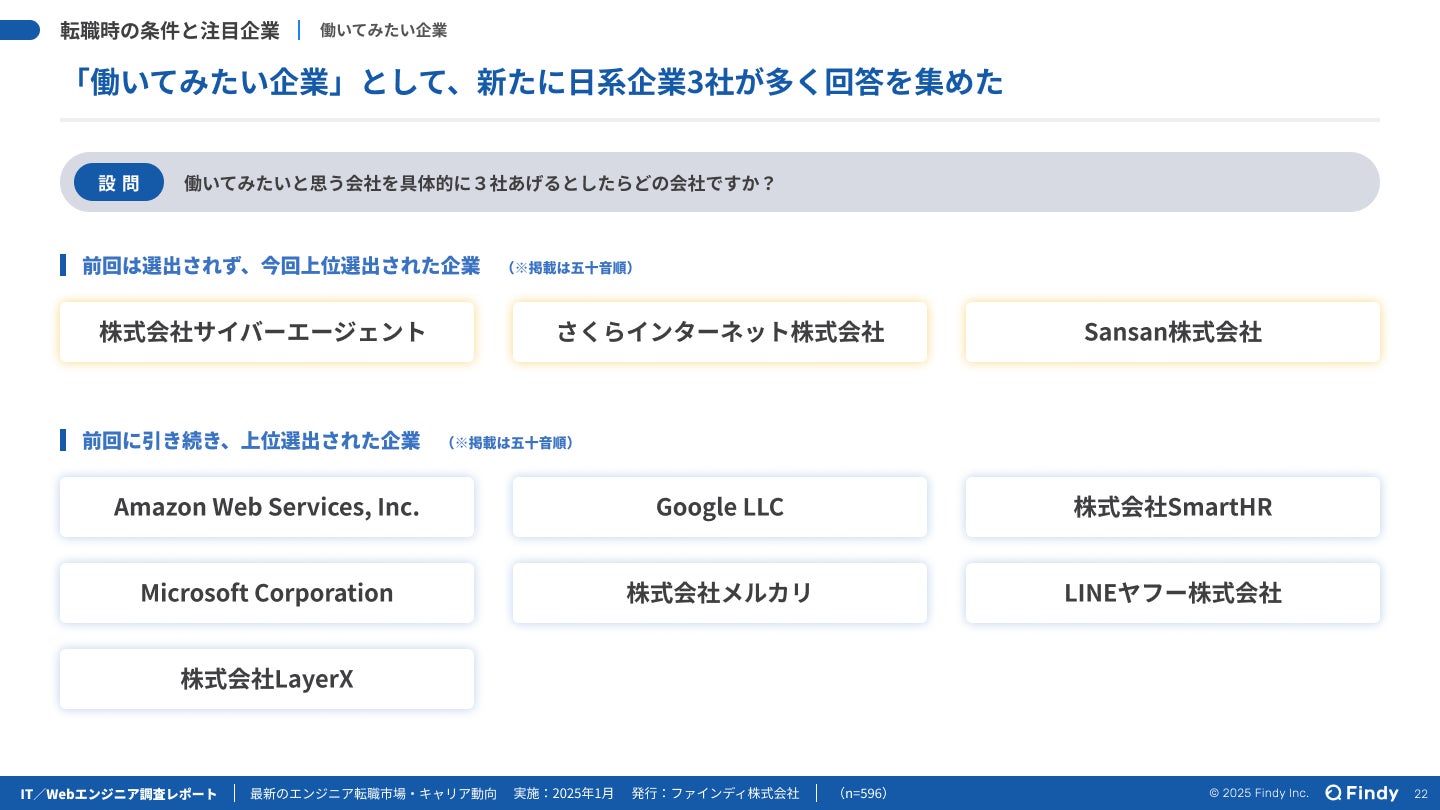Select the 株式会社サイバーエージェント card
The height and width of the screenshot is (810, 1440).
(x=267, y=332)
